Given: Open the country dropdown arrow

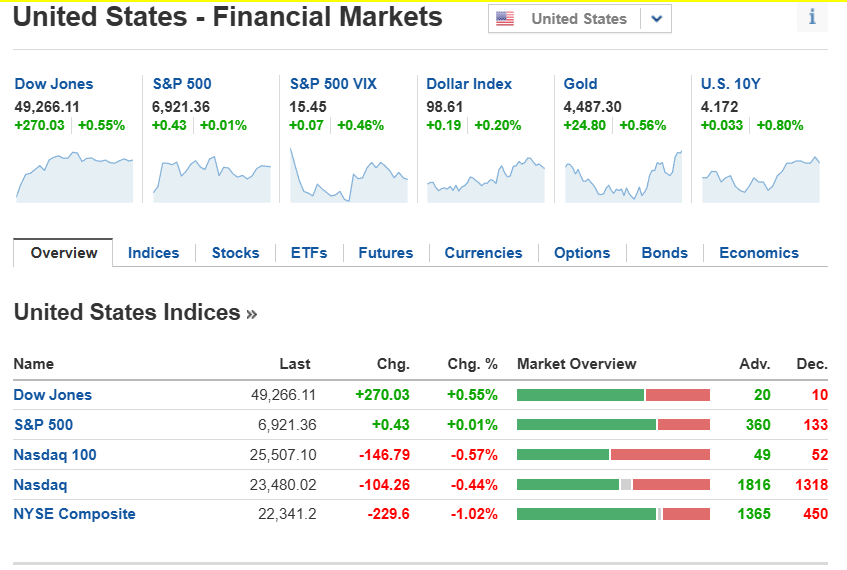Looking at the screenshot, I should 655,19.
